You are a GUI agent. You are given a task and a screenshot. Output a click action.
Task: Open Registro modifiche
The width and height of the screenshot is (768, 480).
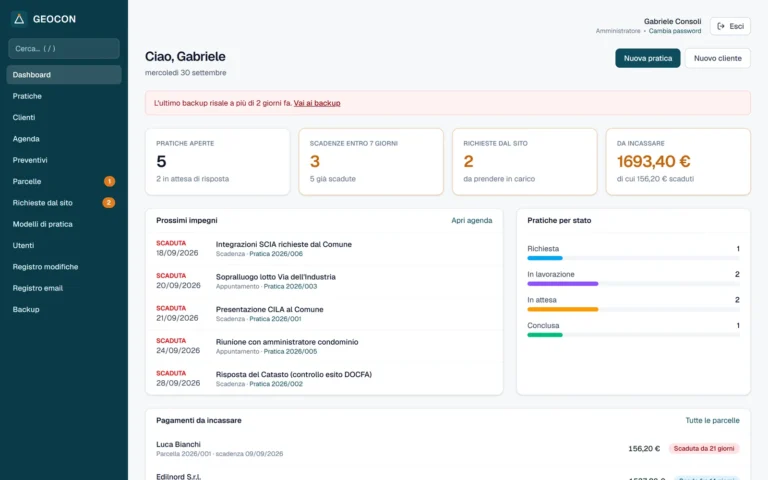coord(64,266)
